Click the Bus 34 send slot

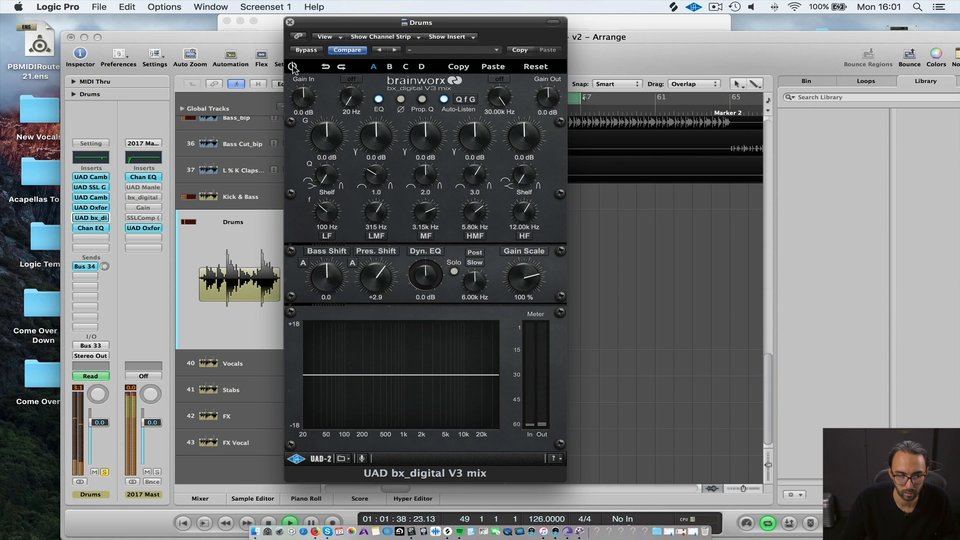[85, 266]
